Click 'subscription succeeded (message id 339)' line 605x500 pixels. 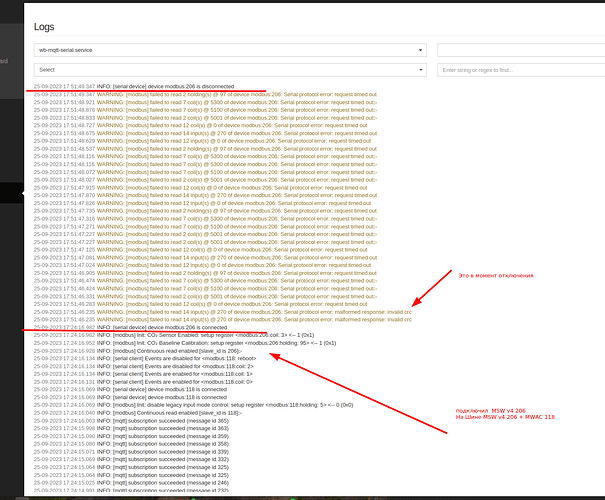(x=131, y=452)
